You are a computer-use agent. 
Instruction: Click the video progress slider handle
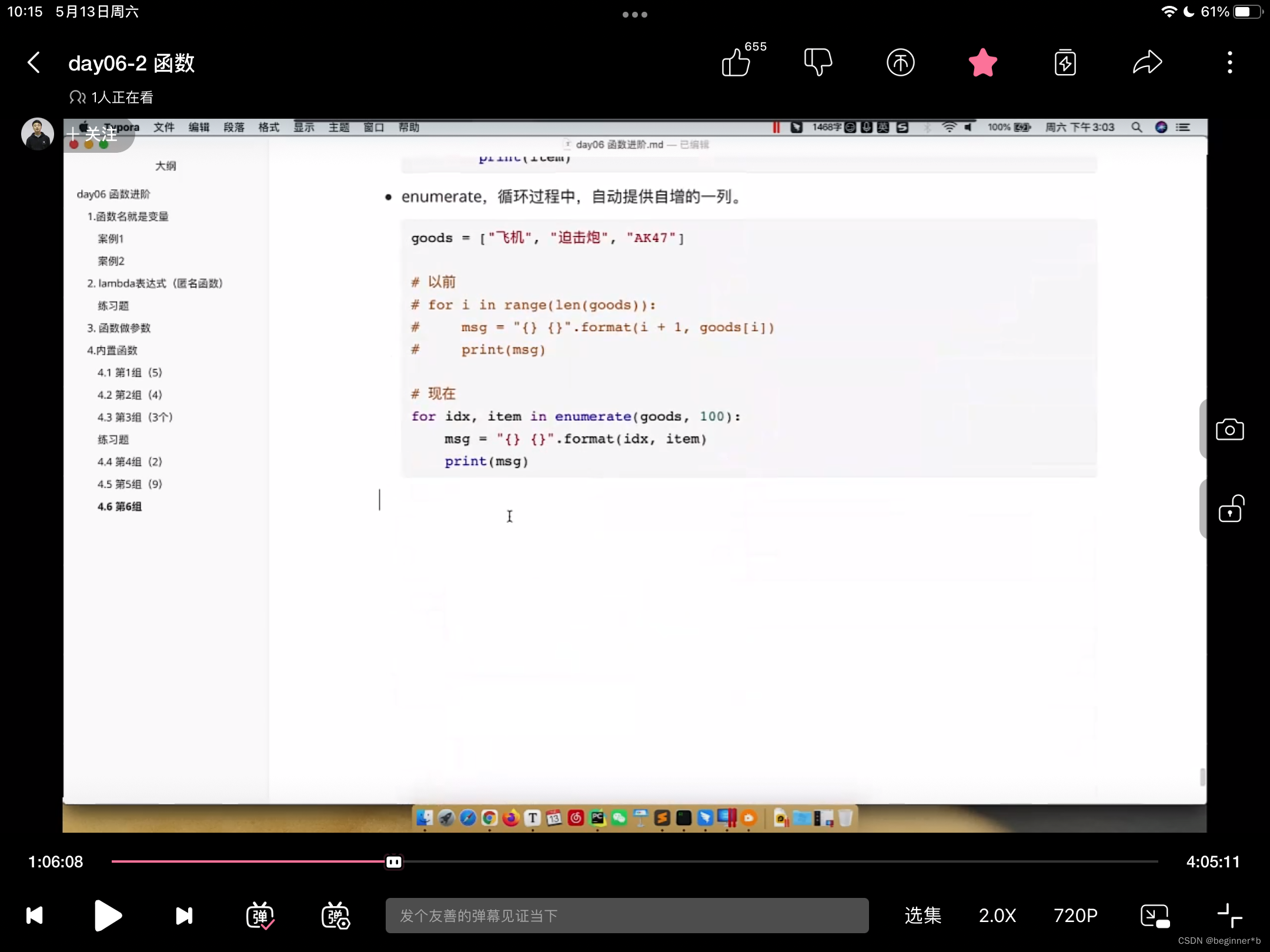coord(394,862)
